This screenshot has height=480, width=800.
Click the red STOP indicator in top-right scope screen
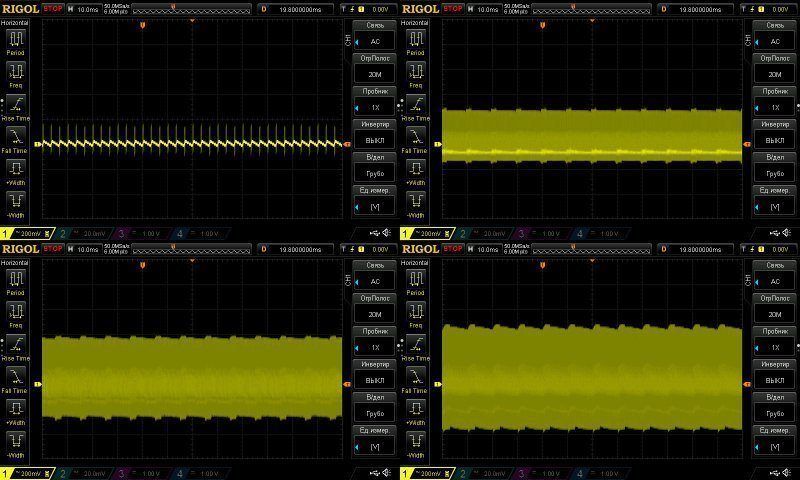click(453, 9)
